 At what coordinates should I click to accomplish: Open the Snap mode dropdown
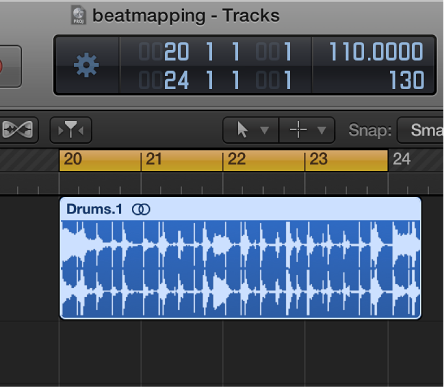point(421,130)
